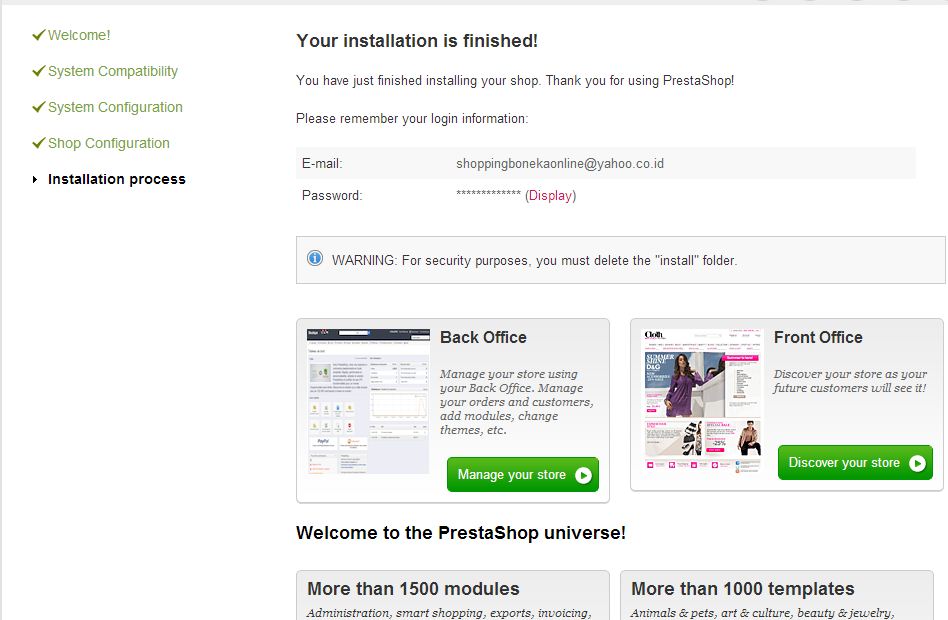Viewport: 948px width, 620px height.
Task: Click the masked password asterisks
Action: pos(489,194)
